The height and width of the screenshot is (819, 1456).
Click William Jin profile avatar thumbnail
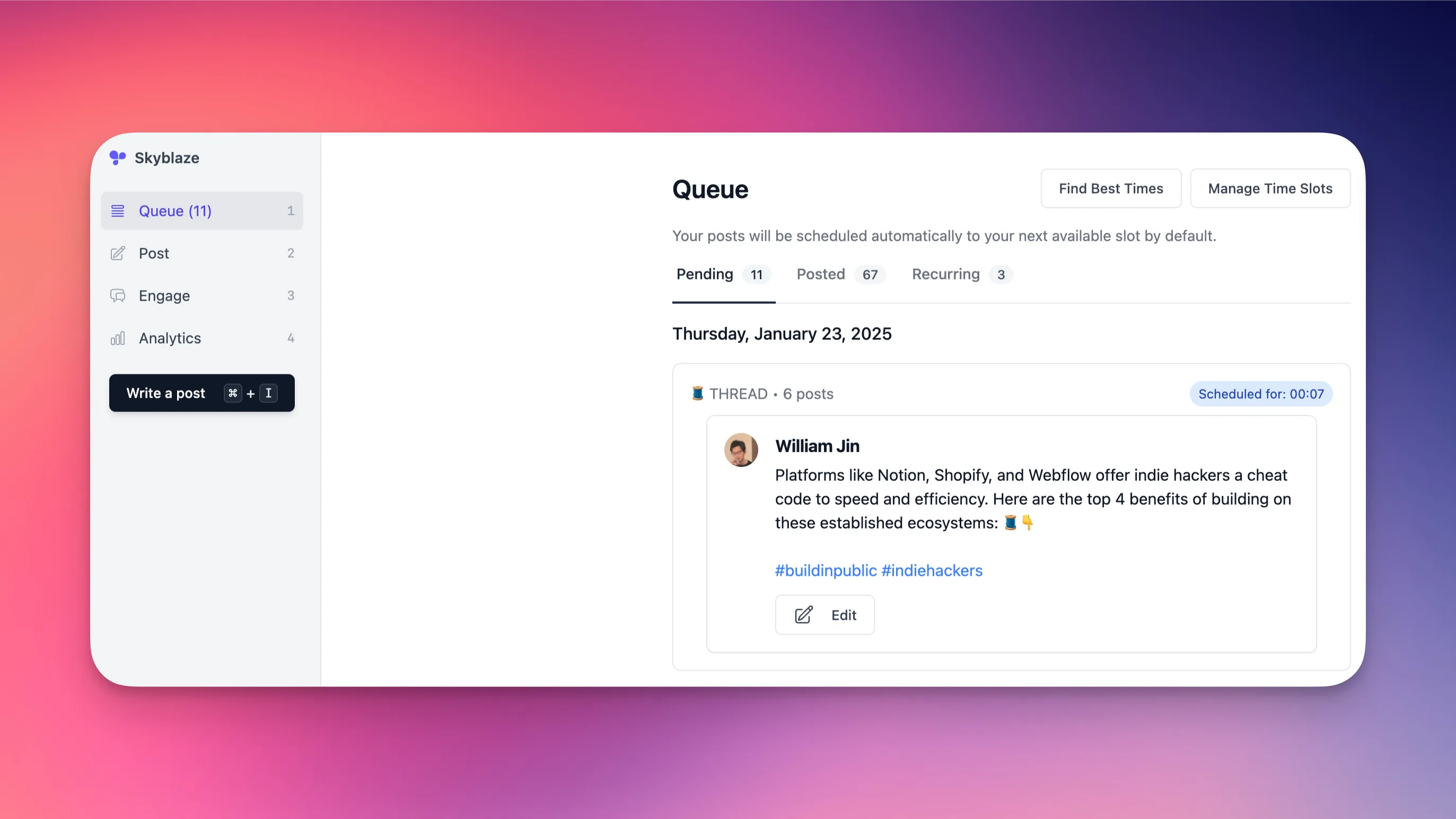[741, 450]
